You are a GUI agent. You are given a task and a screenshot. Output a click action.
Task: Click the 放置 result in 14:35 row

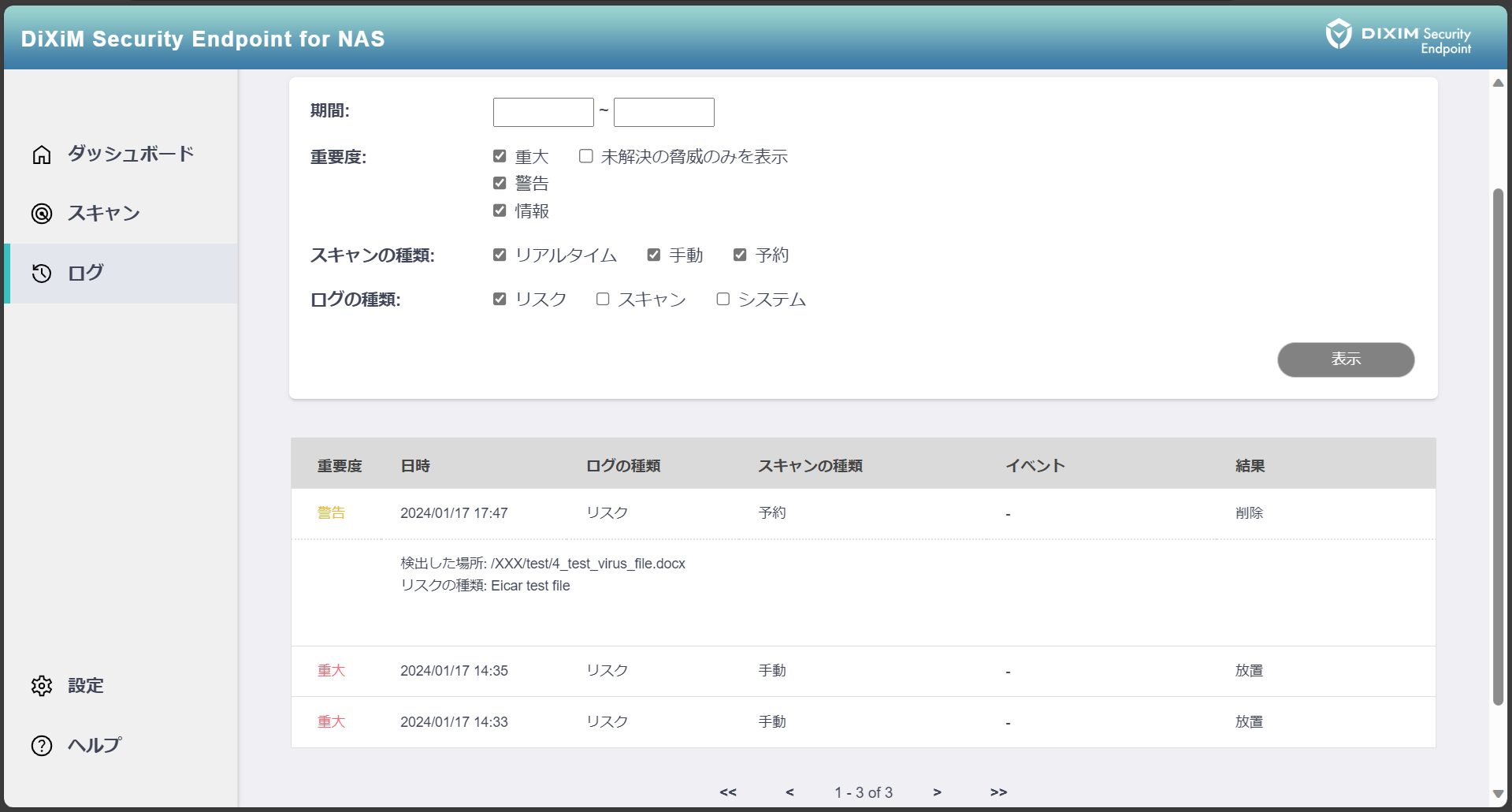[1249, 671]
